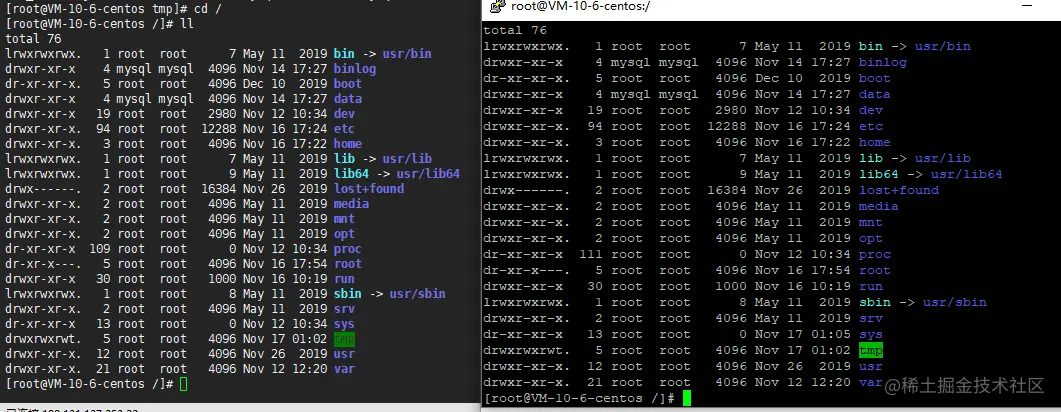Click 'etc' directory in gray terminal
This screenshot has width=1061, height=412.
[344, 129]
